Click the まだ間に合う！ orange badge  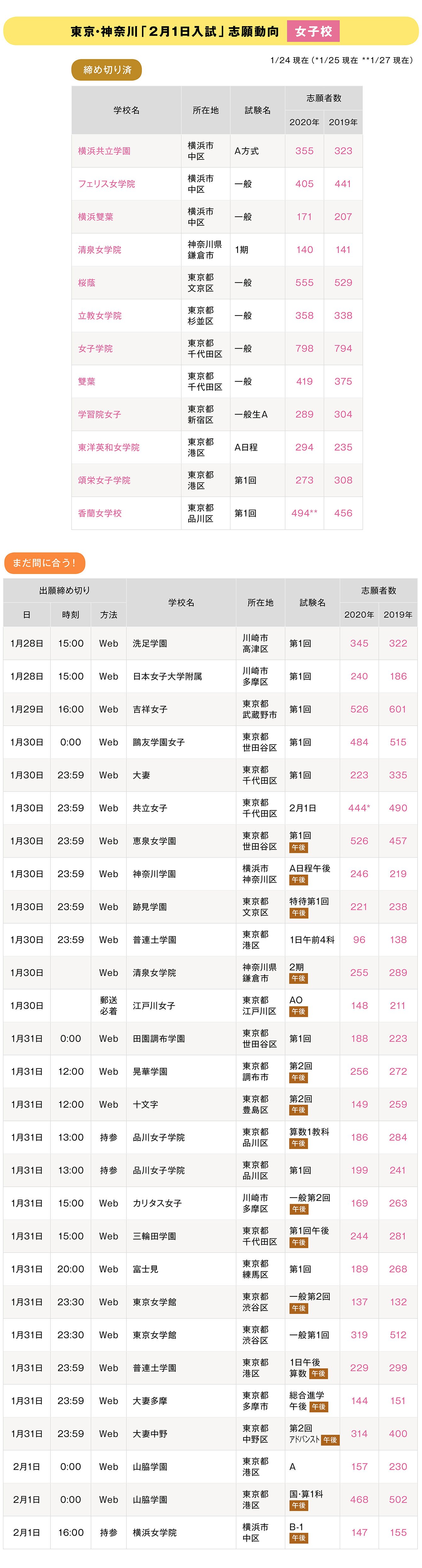(44, 562)
